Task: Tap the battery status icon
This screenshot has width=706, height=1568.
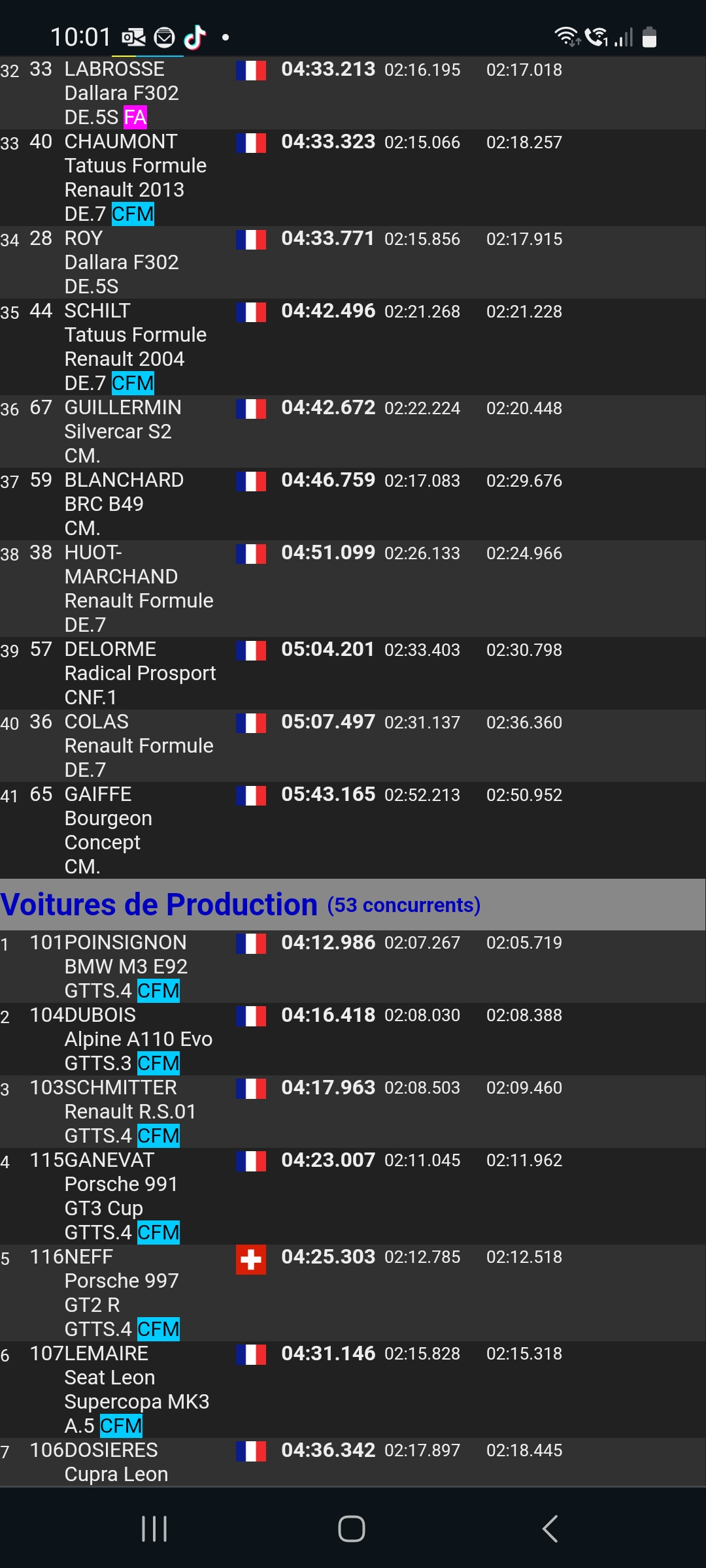Action: tap(649, 37)
